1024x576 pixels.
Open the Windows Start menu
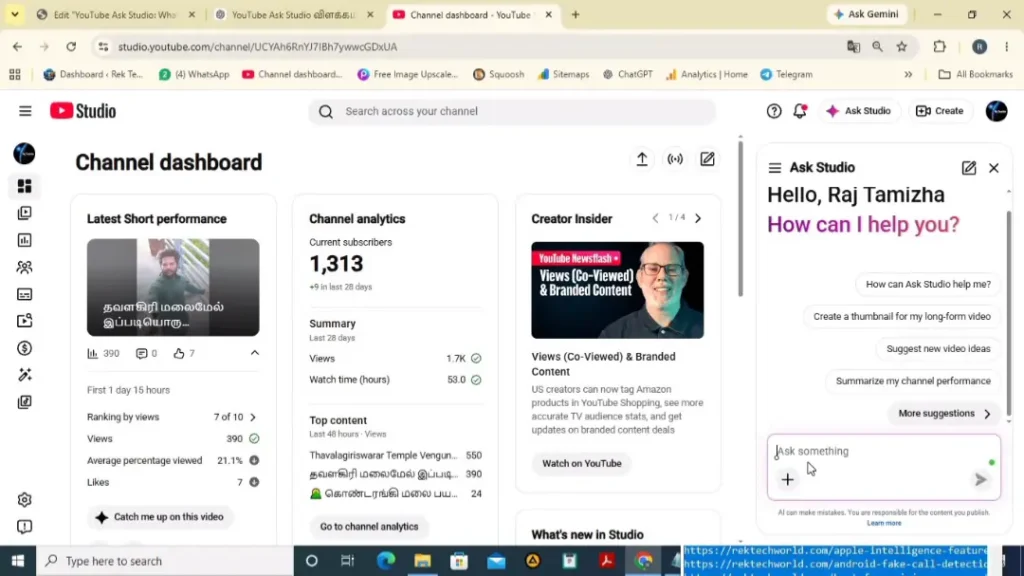pyautogui.click(x=18, y=561)
